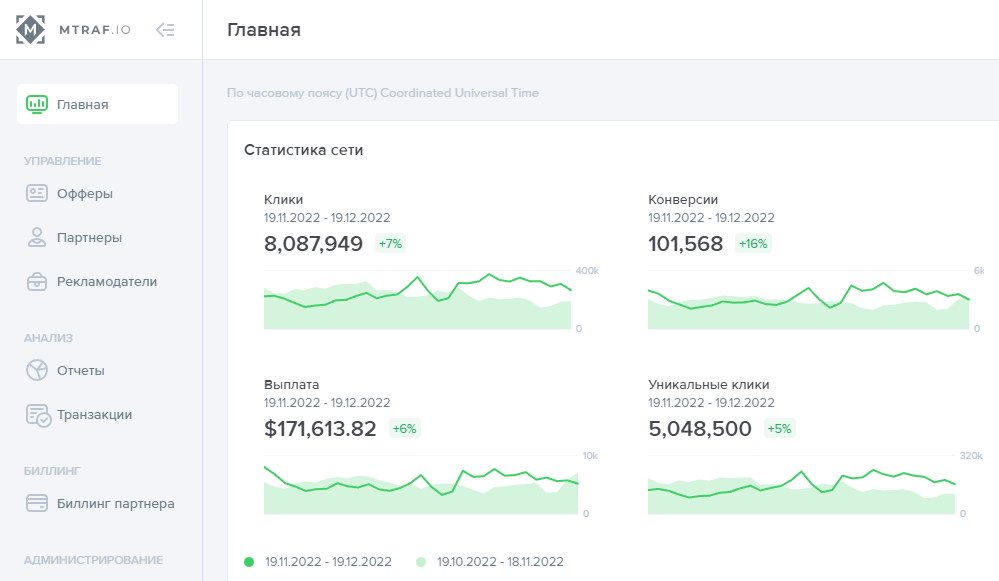Click the light green legend dot
The width and height of the screenshot is (999, 581).
tap(421, 562)
